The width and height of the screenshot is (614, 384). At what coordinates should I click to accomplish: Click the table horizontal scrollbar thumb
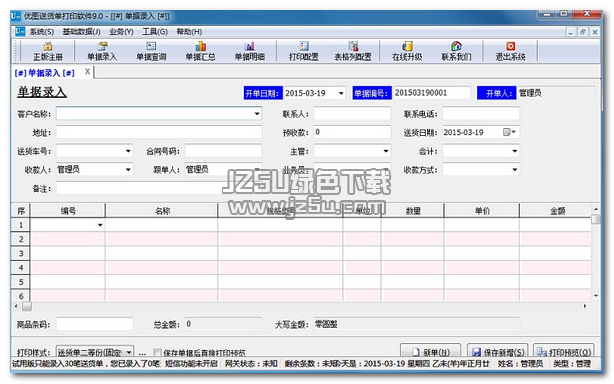pos(27,306)
